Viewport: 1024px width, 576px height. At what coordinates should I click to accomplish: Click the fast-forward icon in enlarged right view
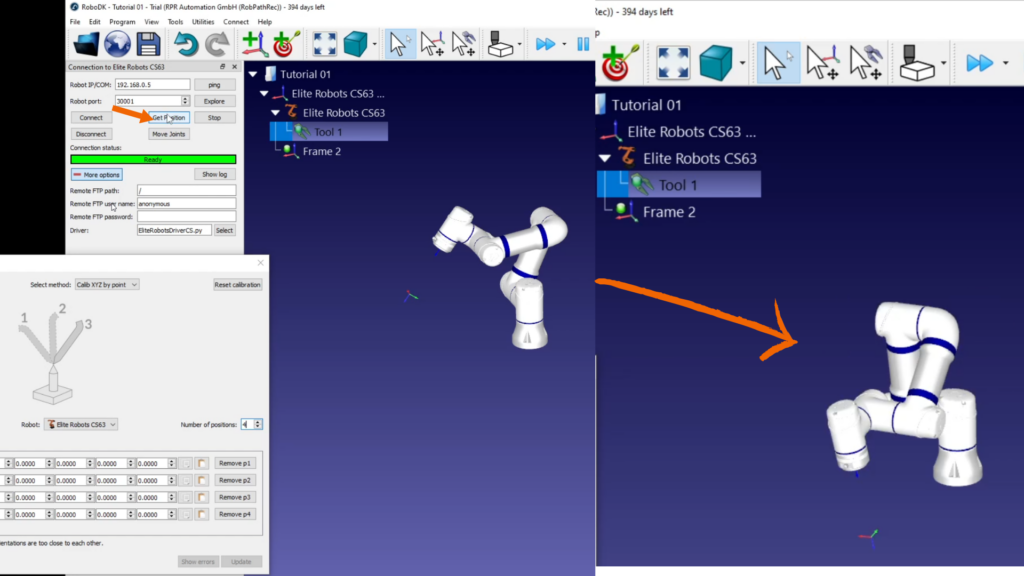pyautogui.click(x=979, y=63)
